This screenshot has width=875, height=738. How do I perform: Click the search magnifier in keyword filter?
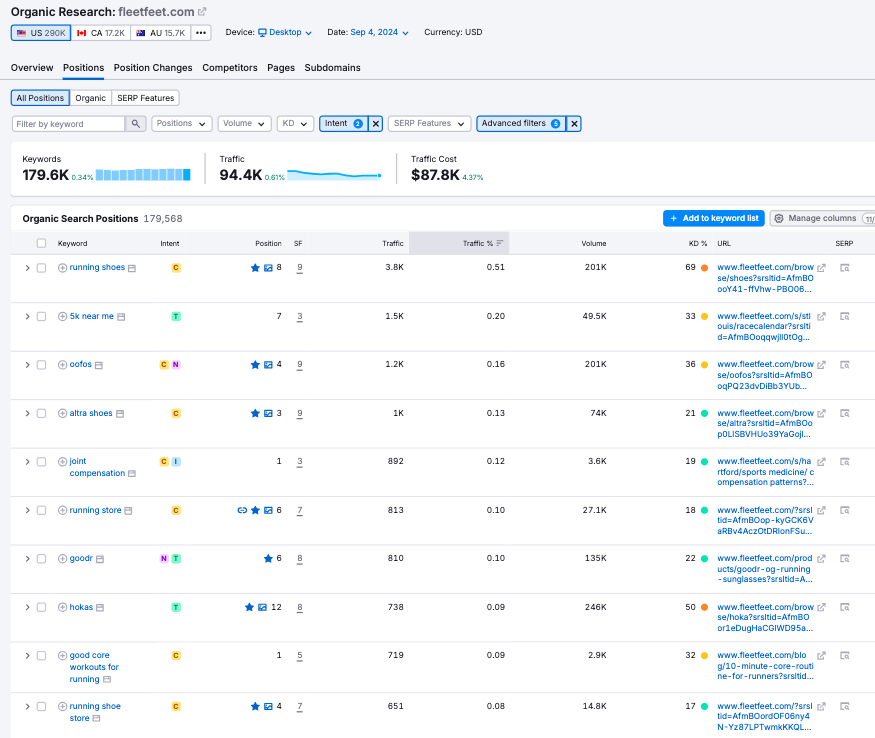point(135,124)
